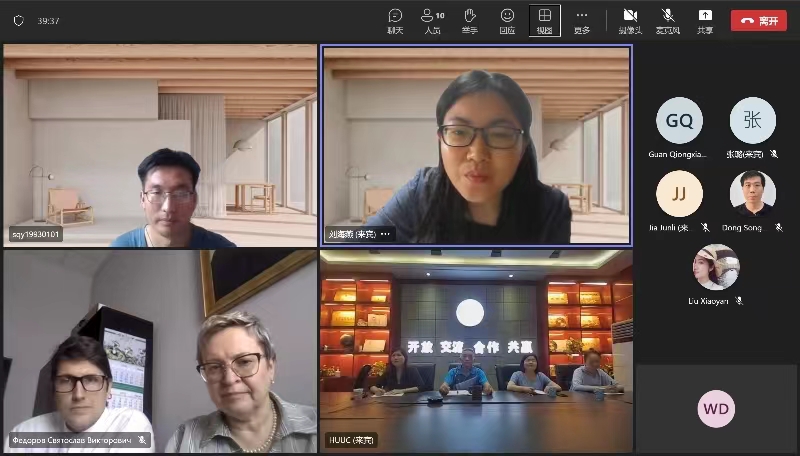Select the sqy19930101 video tile

pos(160,146)
